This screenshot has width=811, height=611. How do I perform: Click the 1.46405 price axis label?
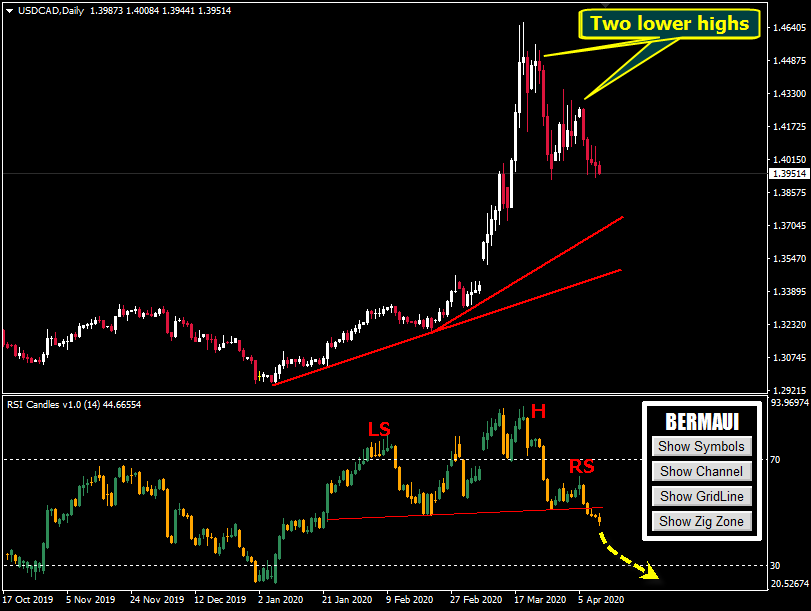click(x=789, y=28)
